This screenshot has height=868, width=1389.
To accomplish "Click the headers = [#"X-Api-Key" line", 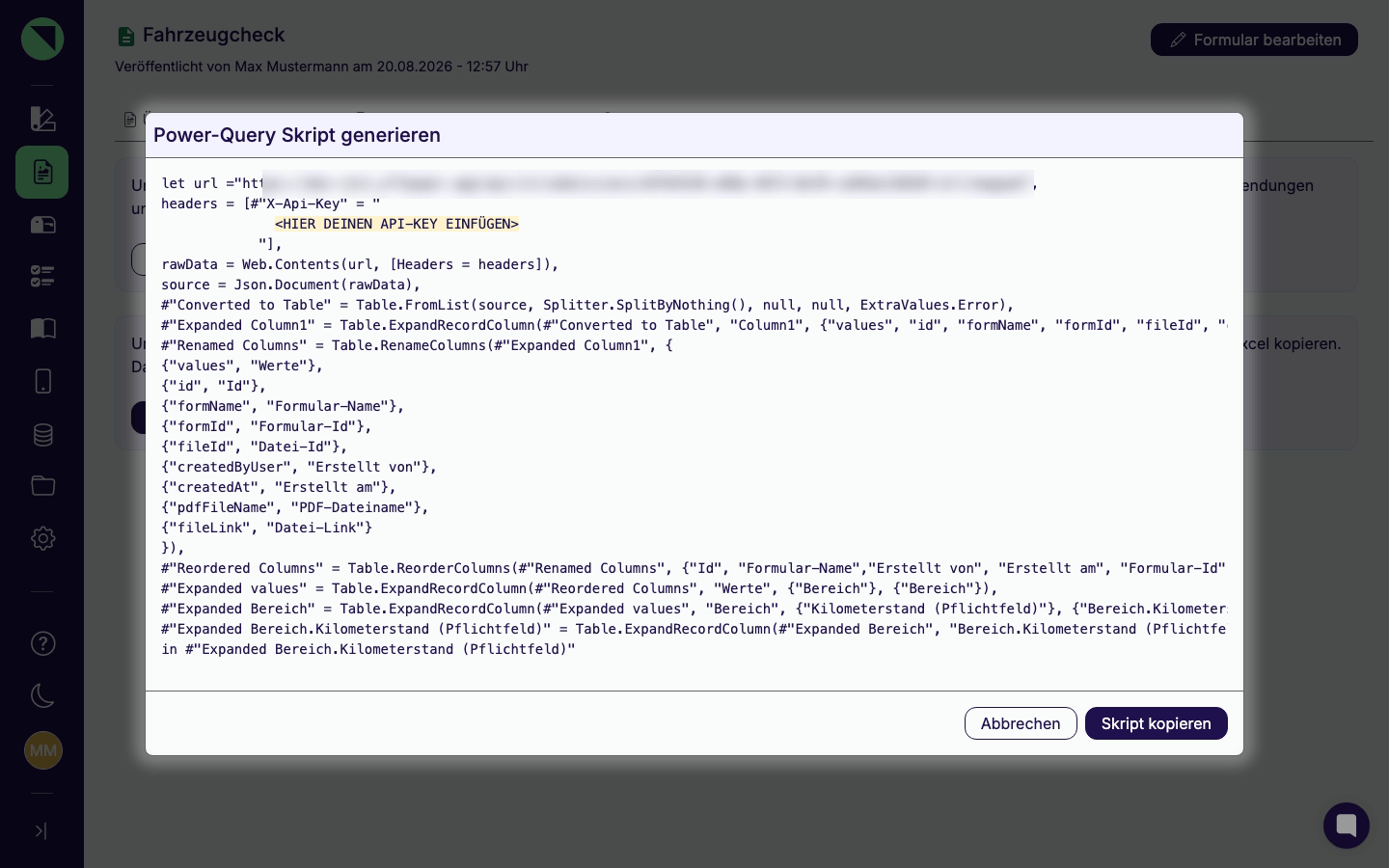I will (x=271, y=203).
